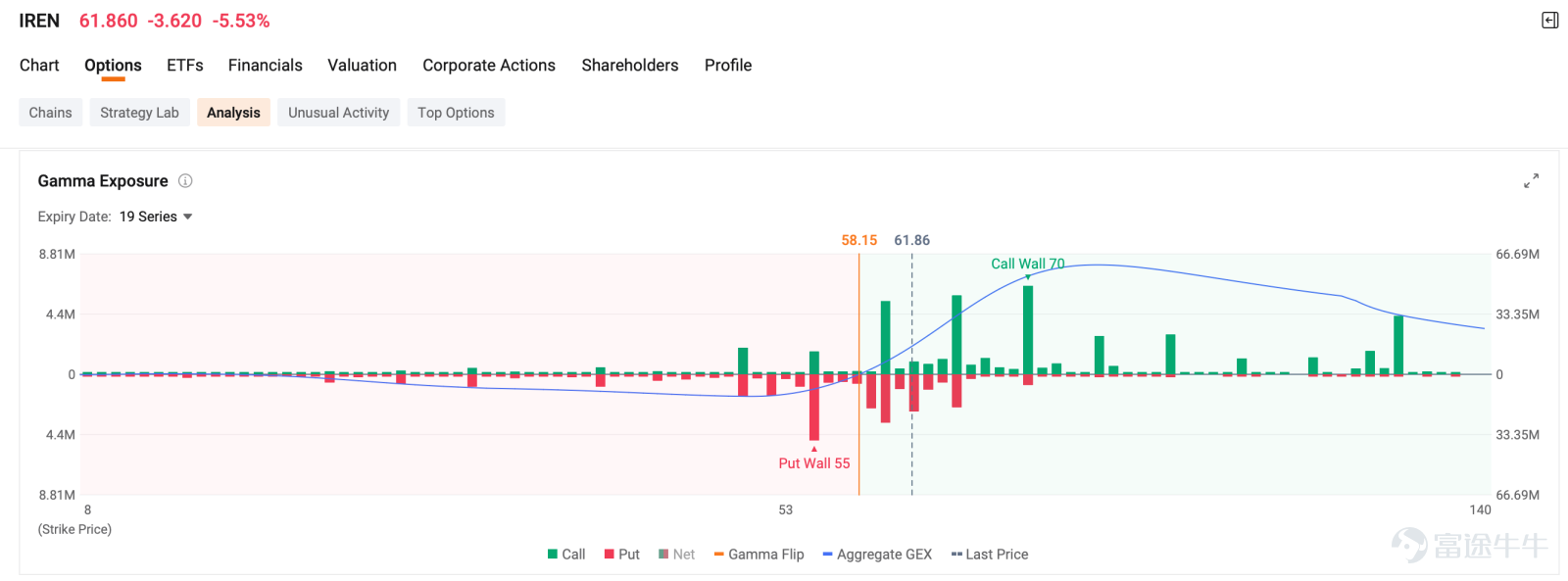Go to the Financials tab
Viewport: 1568px width, 581px height.
(x=266, y=66)
